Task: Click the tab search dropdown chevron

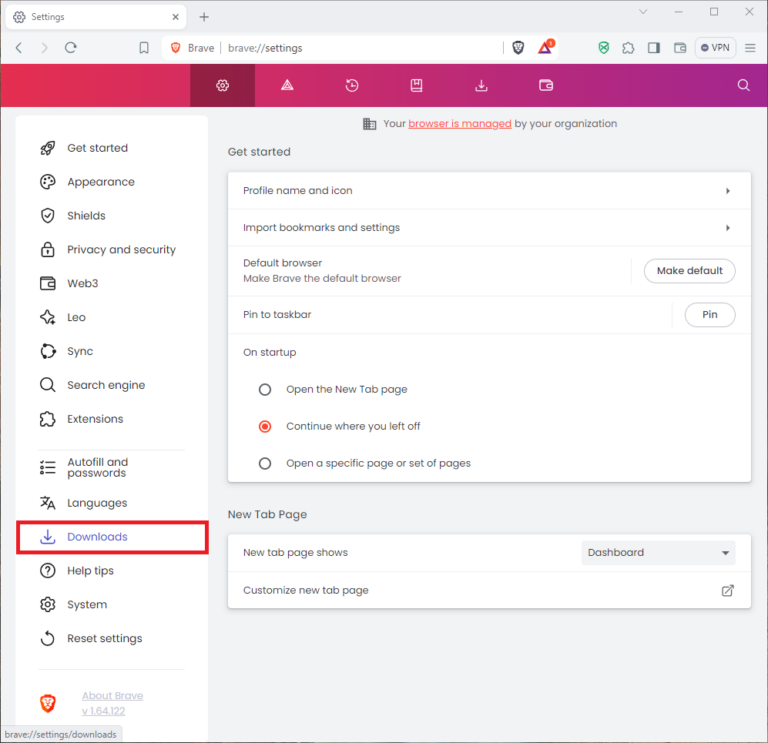Action: 643,12
